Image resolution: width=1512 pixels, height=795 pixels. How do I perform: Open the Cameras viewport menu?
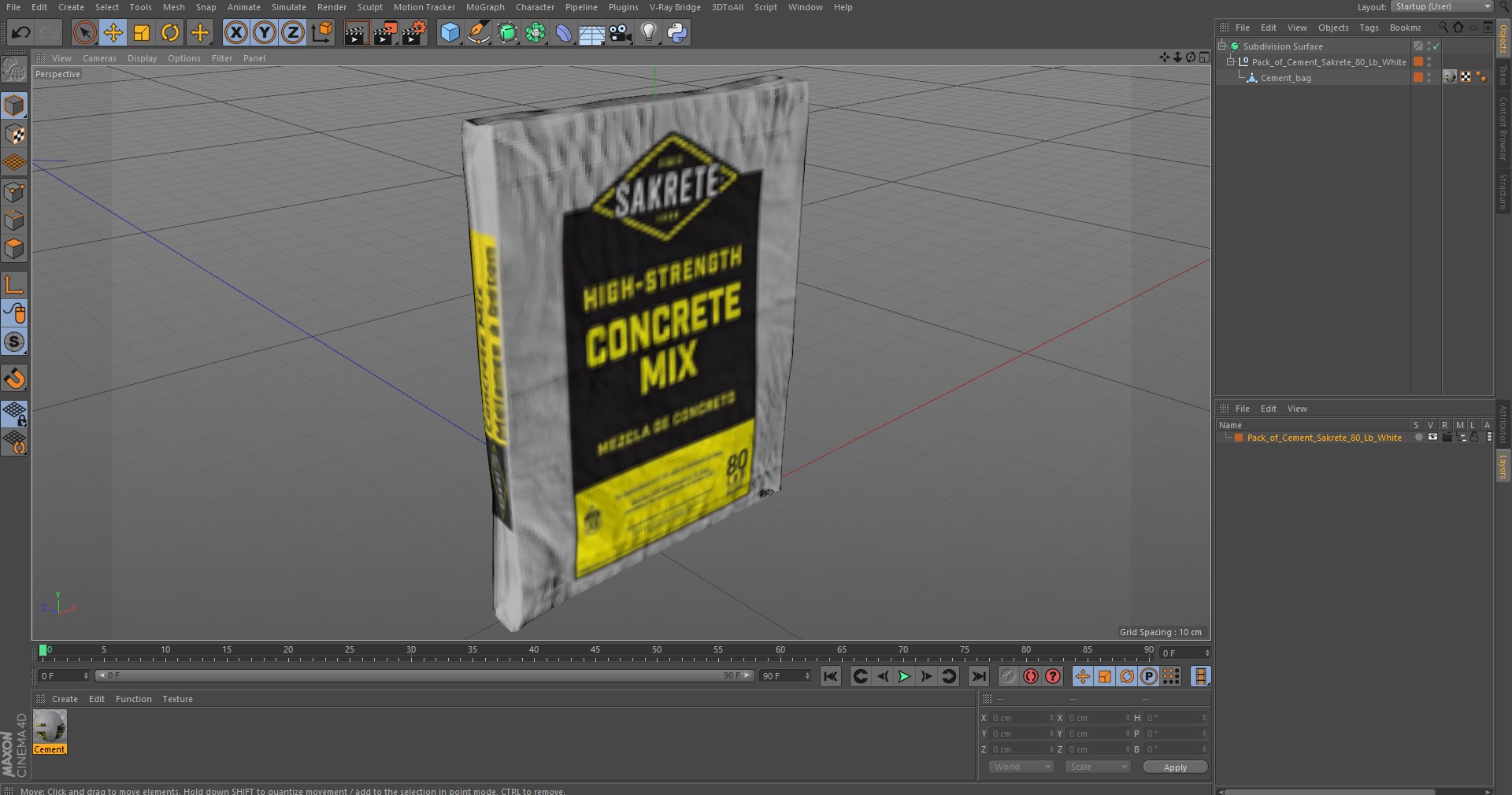(99, 58)
